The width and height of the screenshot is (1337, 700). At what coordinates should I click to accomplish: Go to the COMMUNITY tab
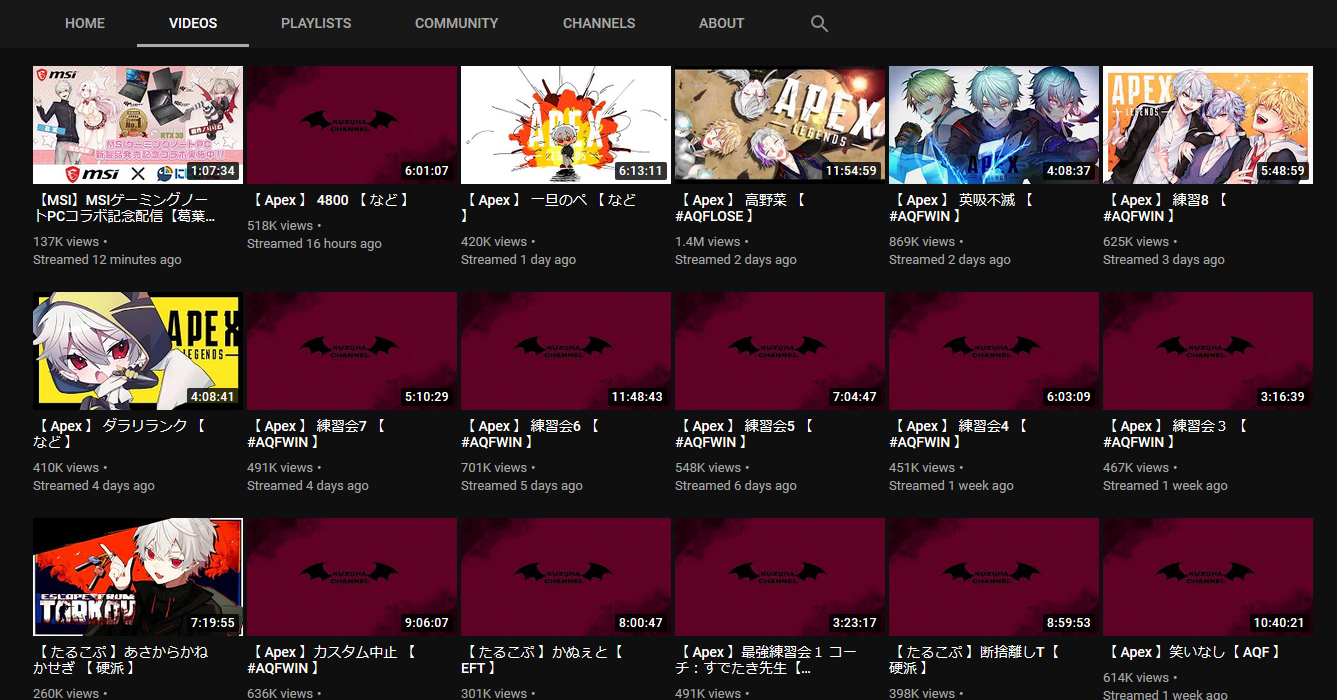coord(456,23)
